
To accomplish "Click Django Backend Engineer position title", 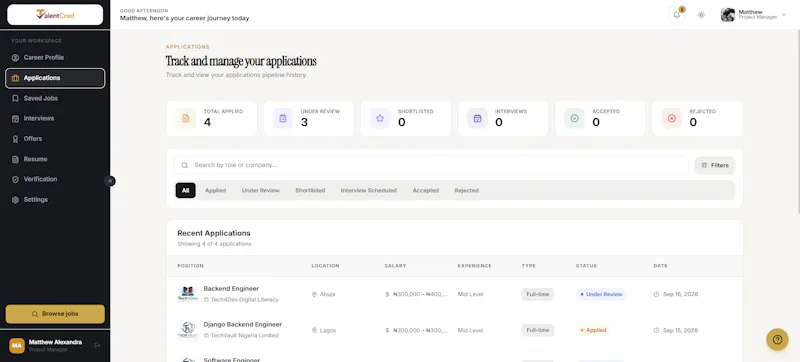I will (243, 324).
